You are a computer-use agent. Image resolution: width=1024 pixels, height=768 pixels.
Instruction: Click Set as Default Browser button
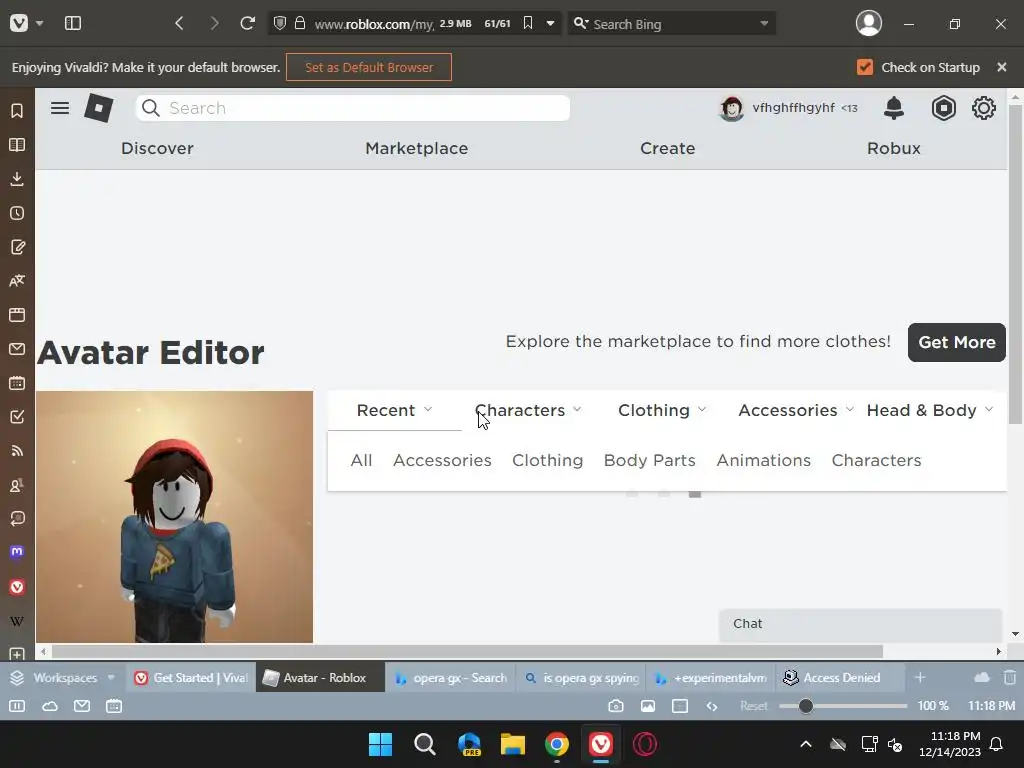[368, 67]
